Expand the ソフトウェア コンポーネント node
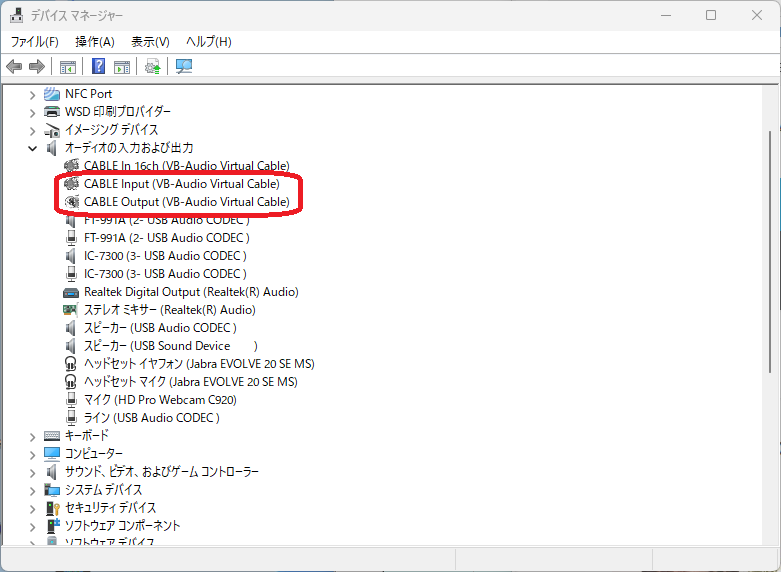Screen dimensions: 781x572 [x=32, y=527]
